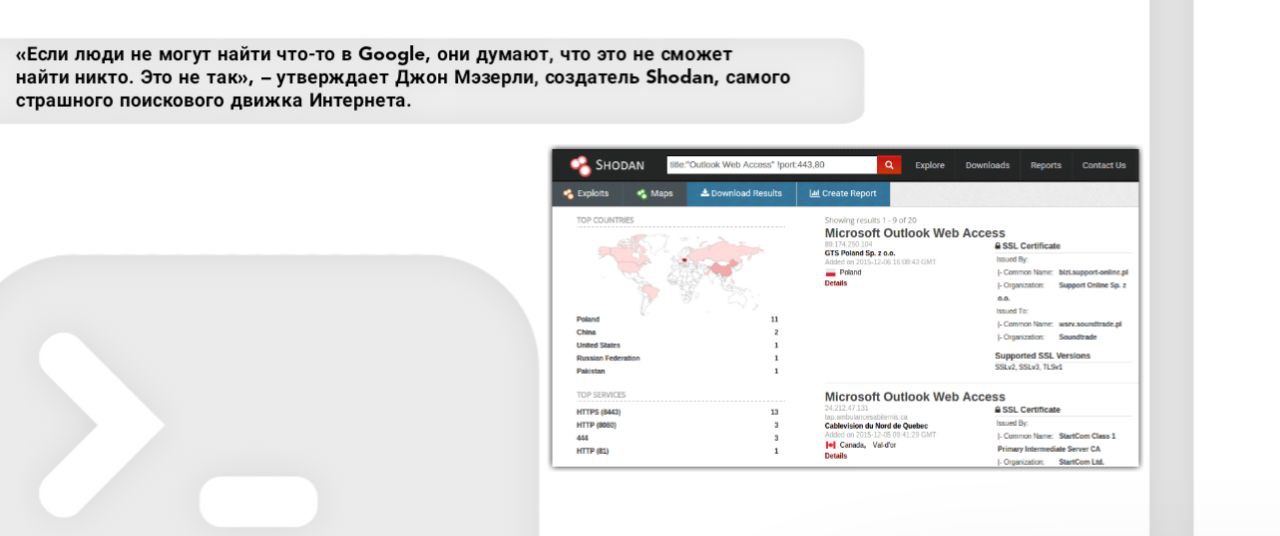
Task: Select Pakistan in the top countries list
Action: [590, 371]
